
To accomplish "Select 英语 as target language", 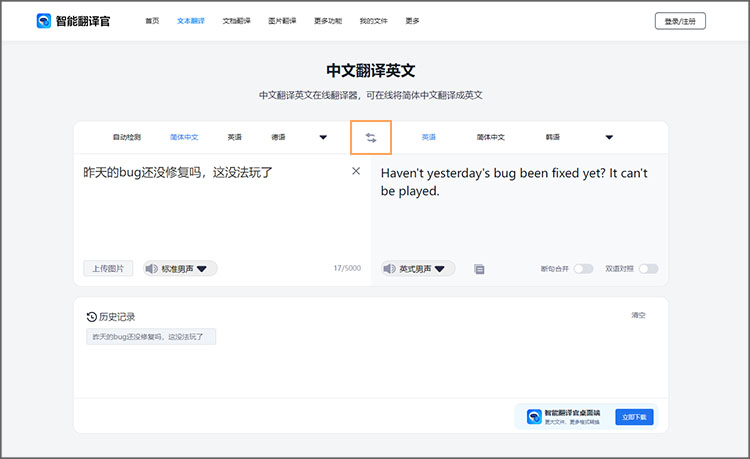I will tap(429, 137).
